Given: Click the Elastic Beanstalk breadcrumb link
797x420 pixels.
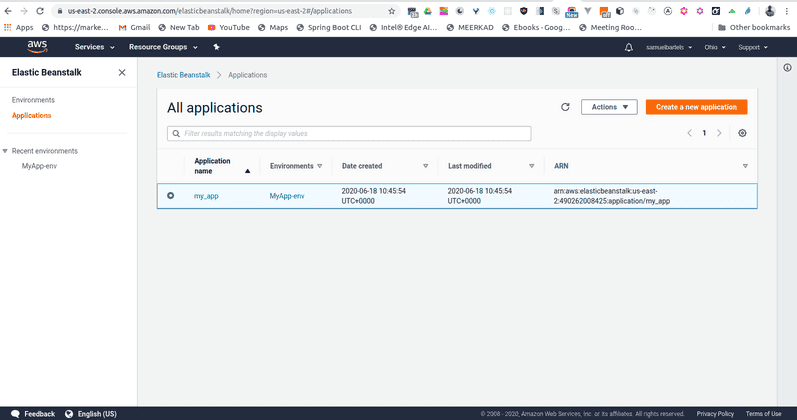Looking at the screenshot, I should tap(183, 75).
